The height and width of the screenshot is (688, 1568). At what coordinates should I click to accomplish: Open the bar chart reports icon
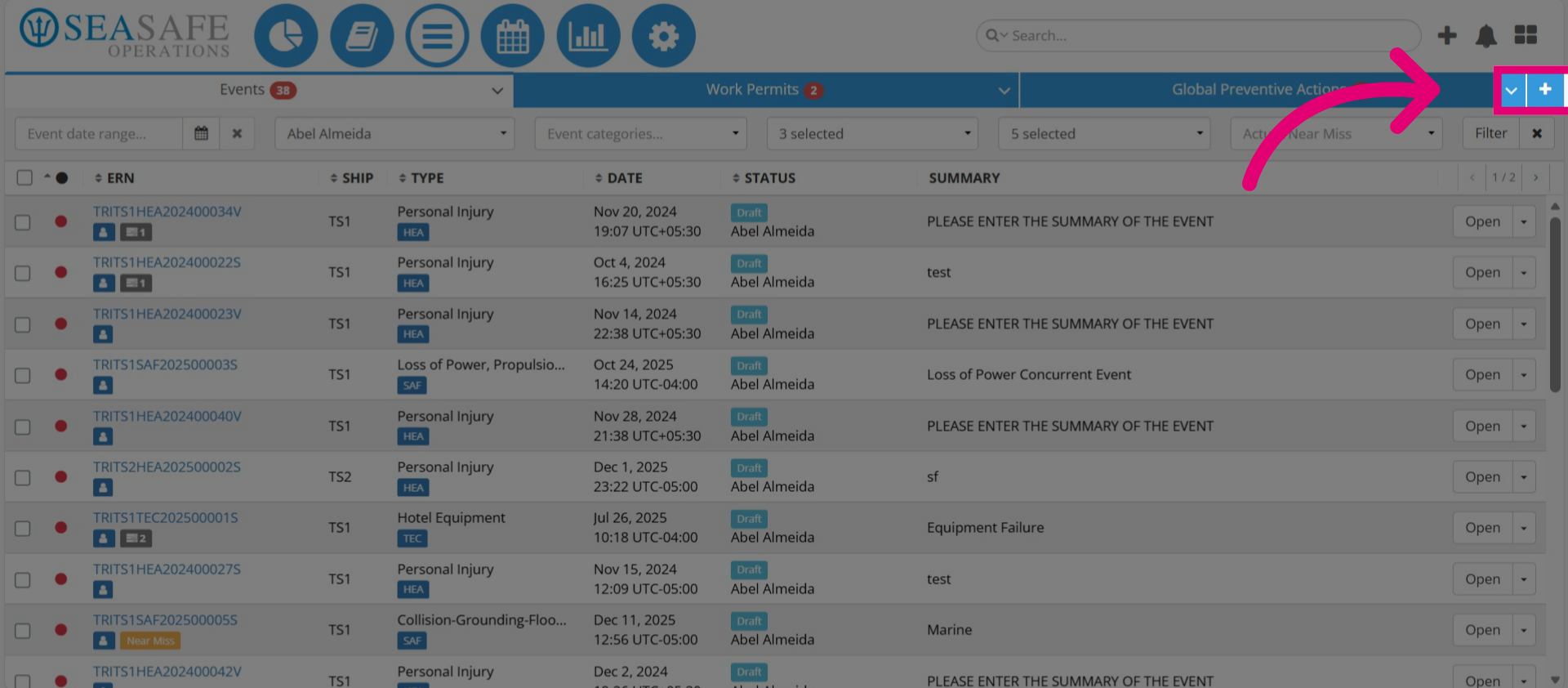pos(588,36)
